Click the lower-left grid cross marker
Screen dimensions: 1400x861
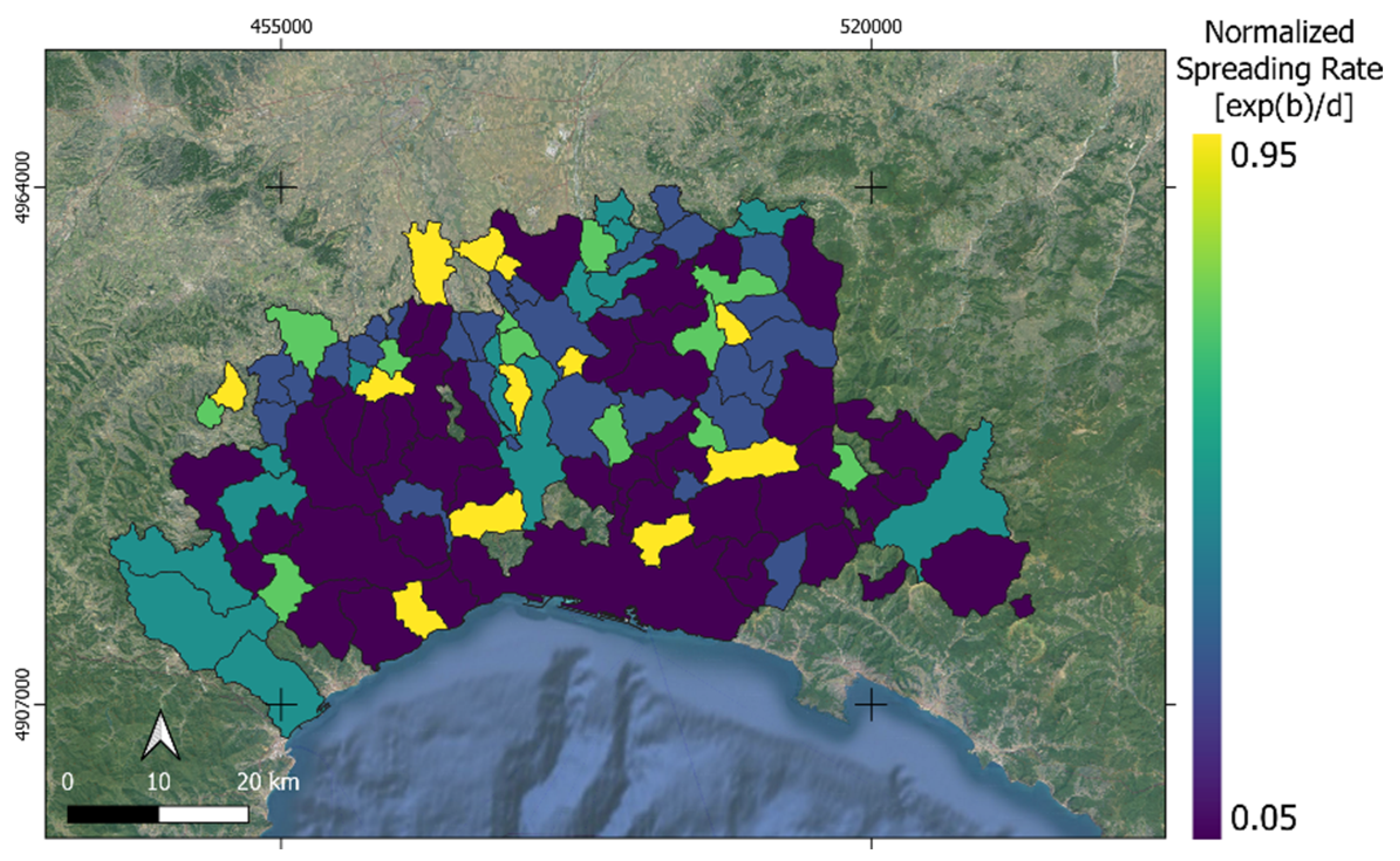(281, 703)
